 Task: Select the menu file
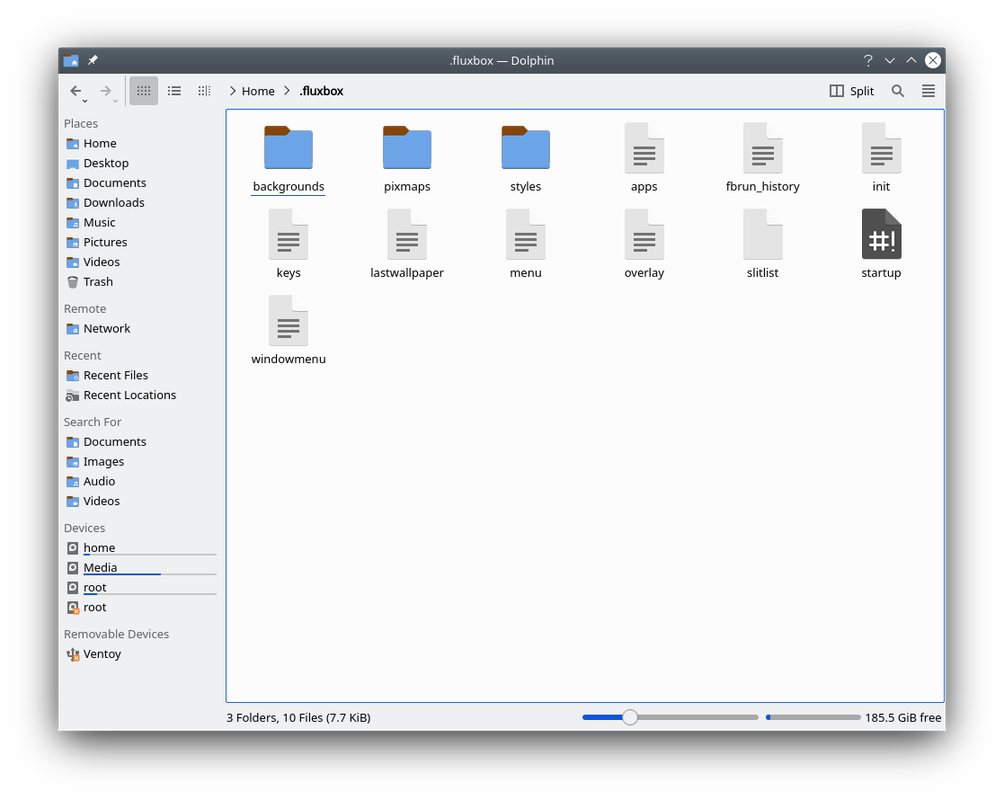click(526, 244)
